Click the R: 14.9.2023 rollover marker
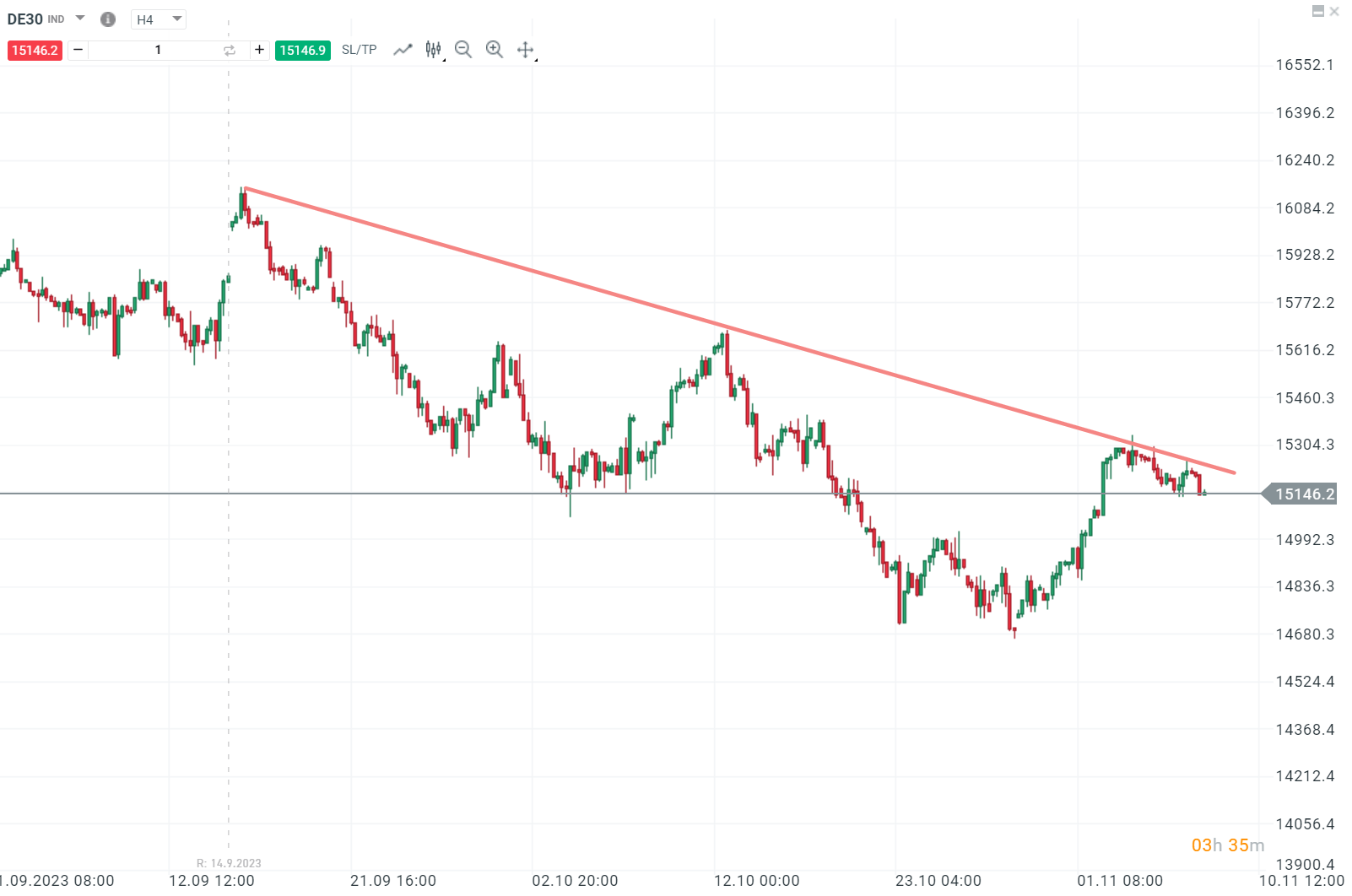Viewport: 1352px width, 896px height. [x=229, y=863]
